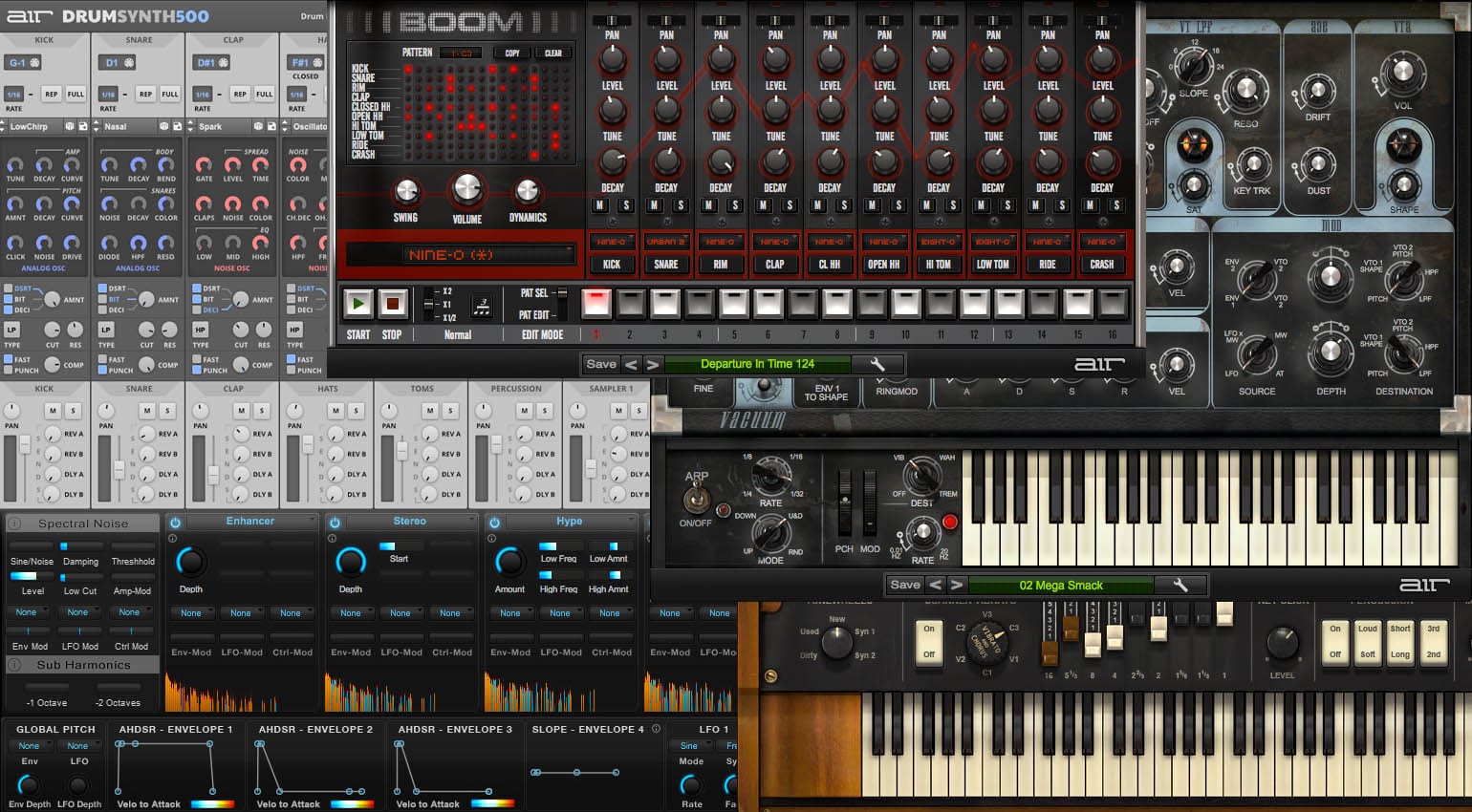Enable REP mode on the Kick voice
This screenshot has height=812, width=1472.
click(x=52, y=94)
